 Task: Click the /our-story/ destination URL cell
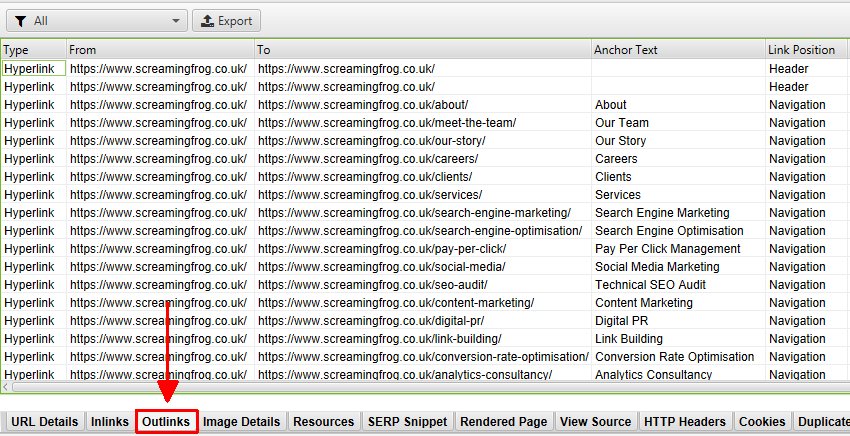click(423, 140)
